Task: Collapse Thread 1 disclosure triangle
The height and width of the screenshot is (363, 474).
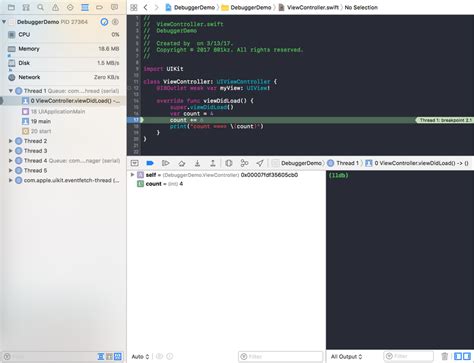Action: coord(11,91)
